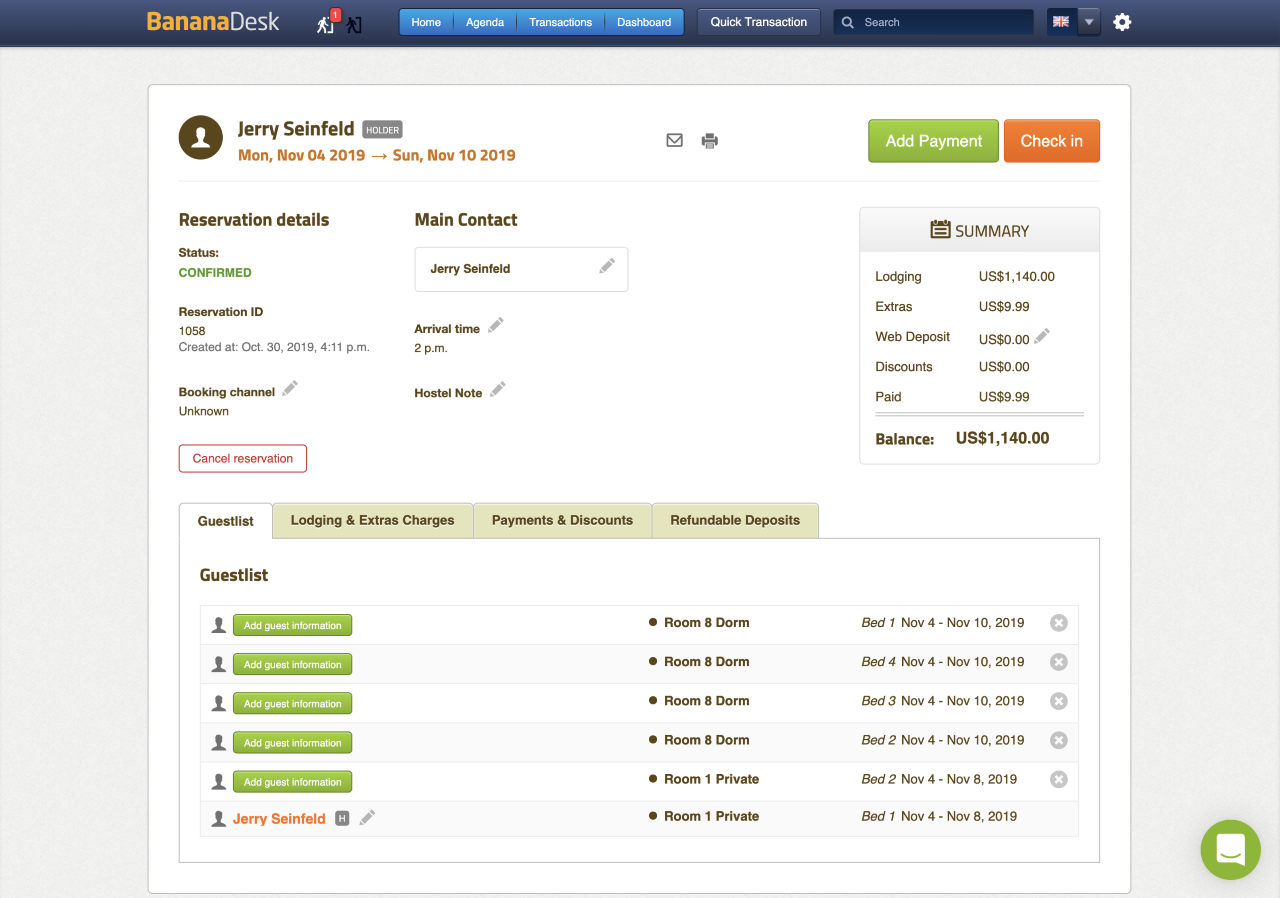Cancel the reservation
This screenshot has width=1280, height=898.
tap(242, 458)
